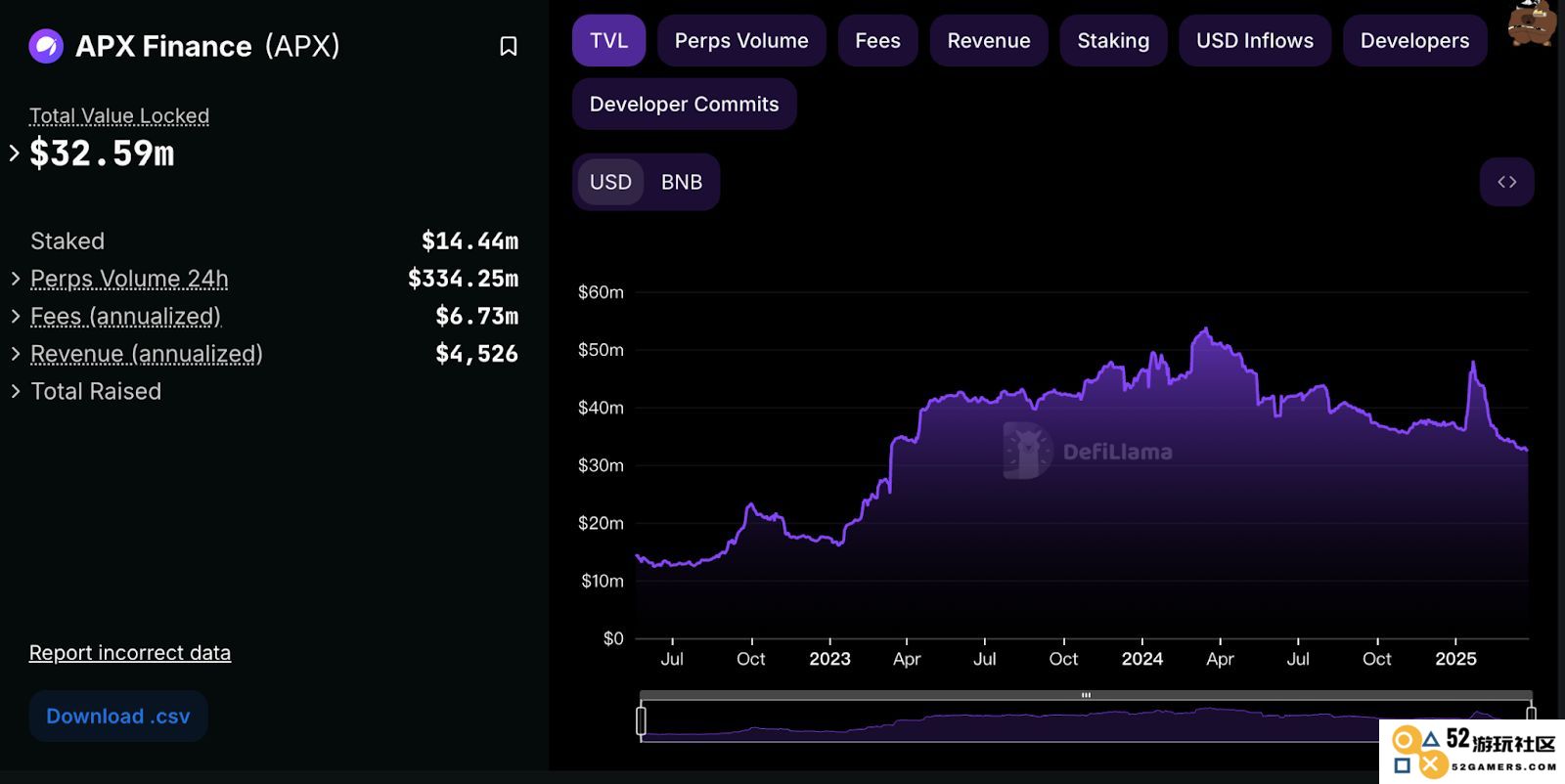Toggle the Perps Volume chart metric
The height and width of the screenshot is (784, 1565).
(x=741, y=41)
